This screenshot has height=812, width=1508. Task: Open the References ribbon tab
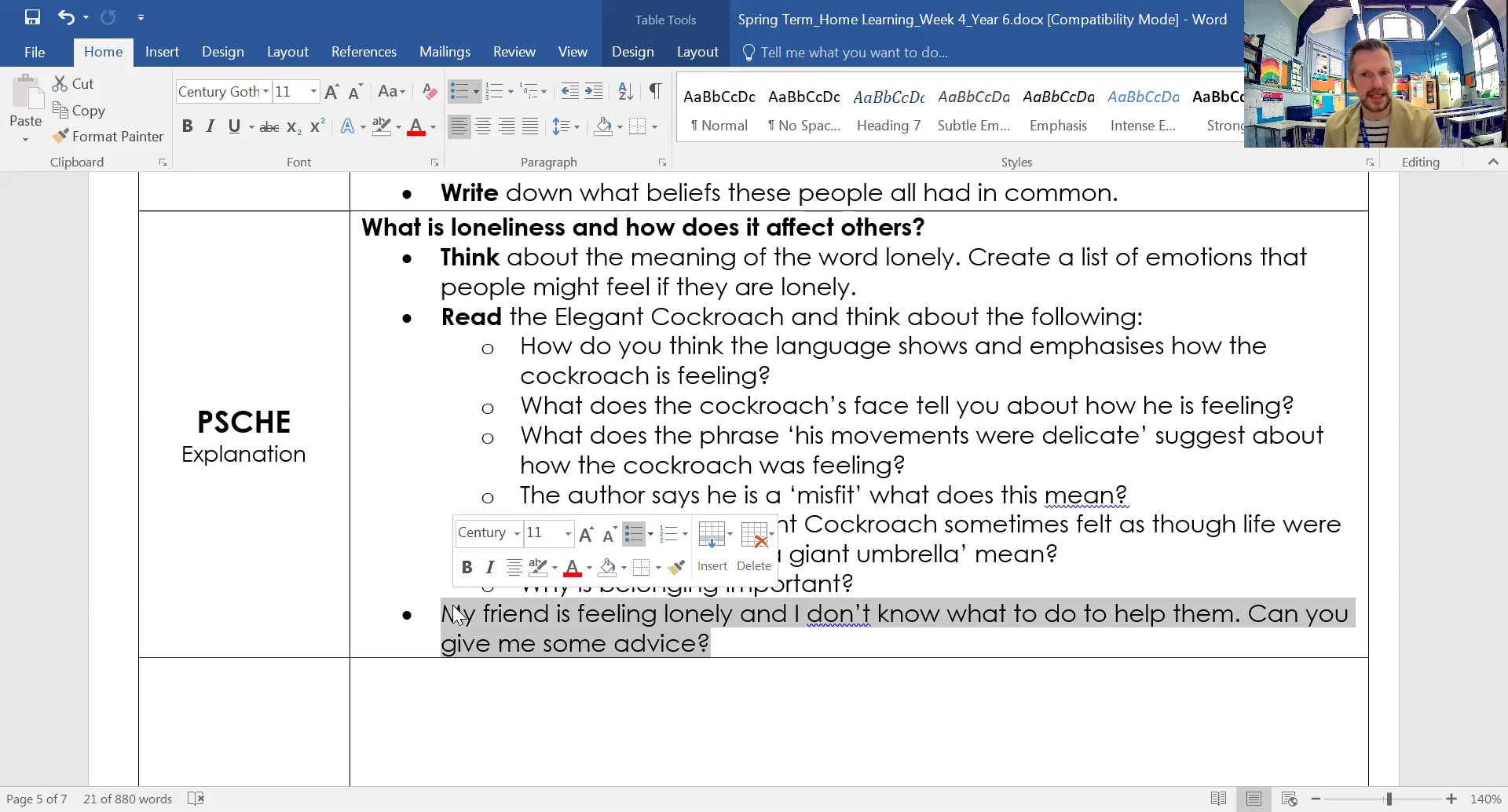click(364, 52)
